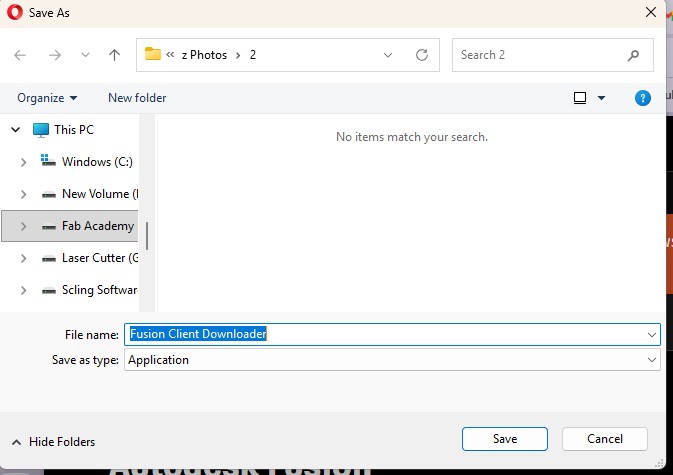
Task: Change the view layout icon
Action: [580, 98]
